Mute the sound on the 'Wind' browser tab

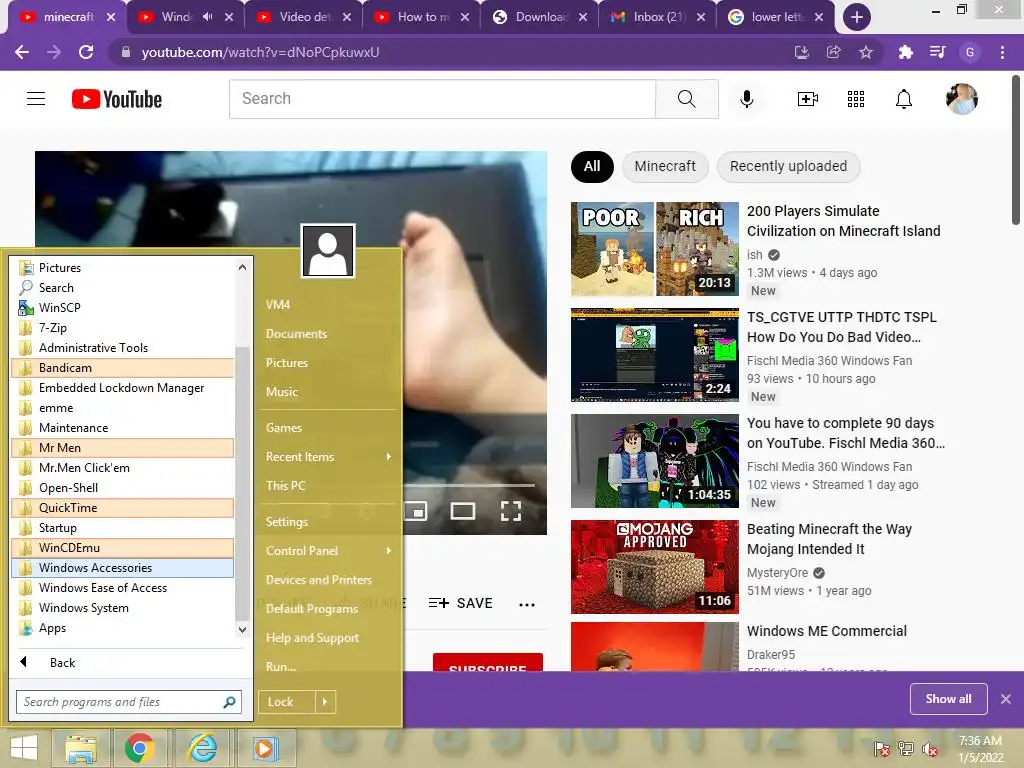pos(207,17)
